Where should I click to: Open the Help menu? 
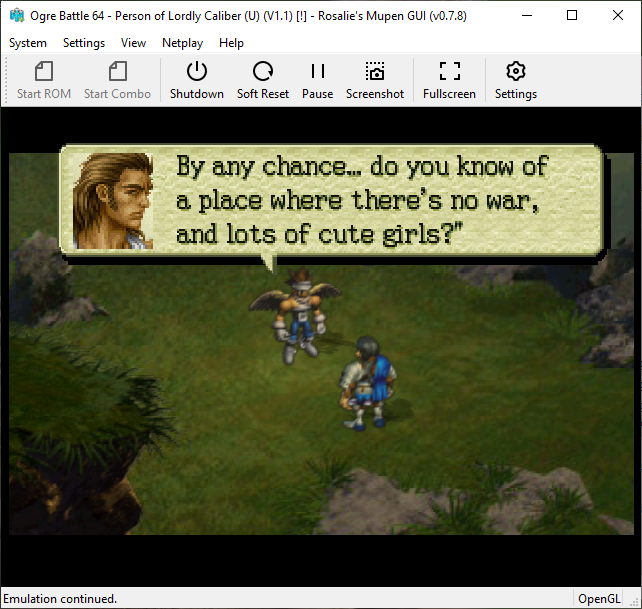pos(231,43)
